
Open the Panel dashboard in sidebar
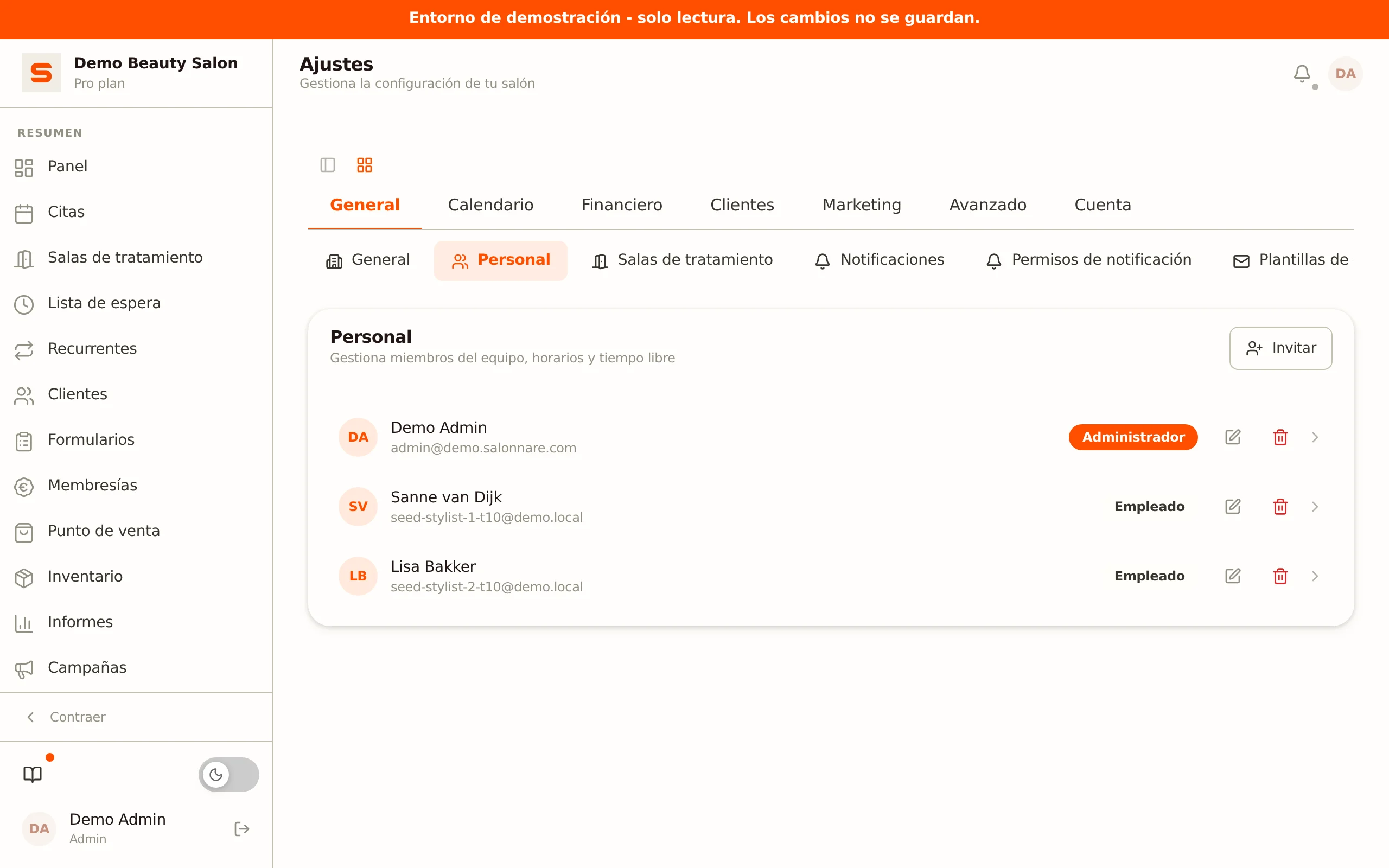(136, 167)
